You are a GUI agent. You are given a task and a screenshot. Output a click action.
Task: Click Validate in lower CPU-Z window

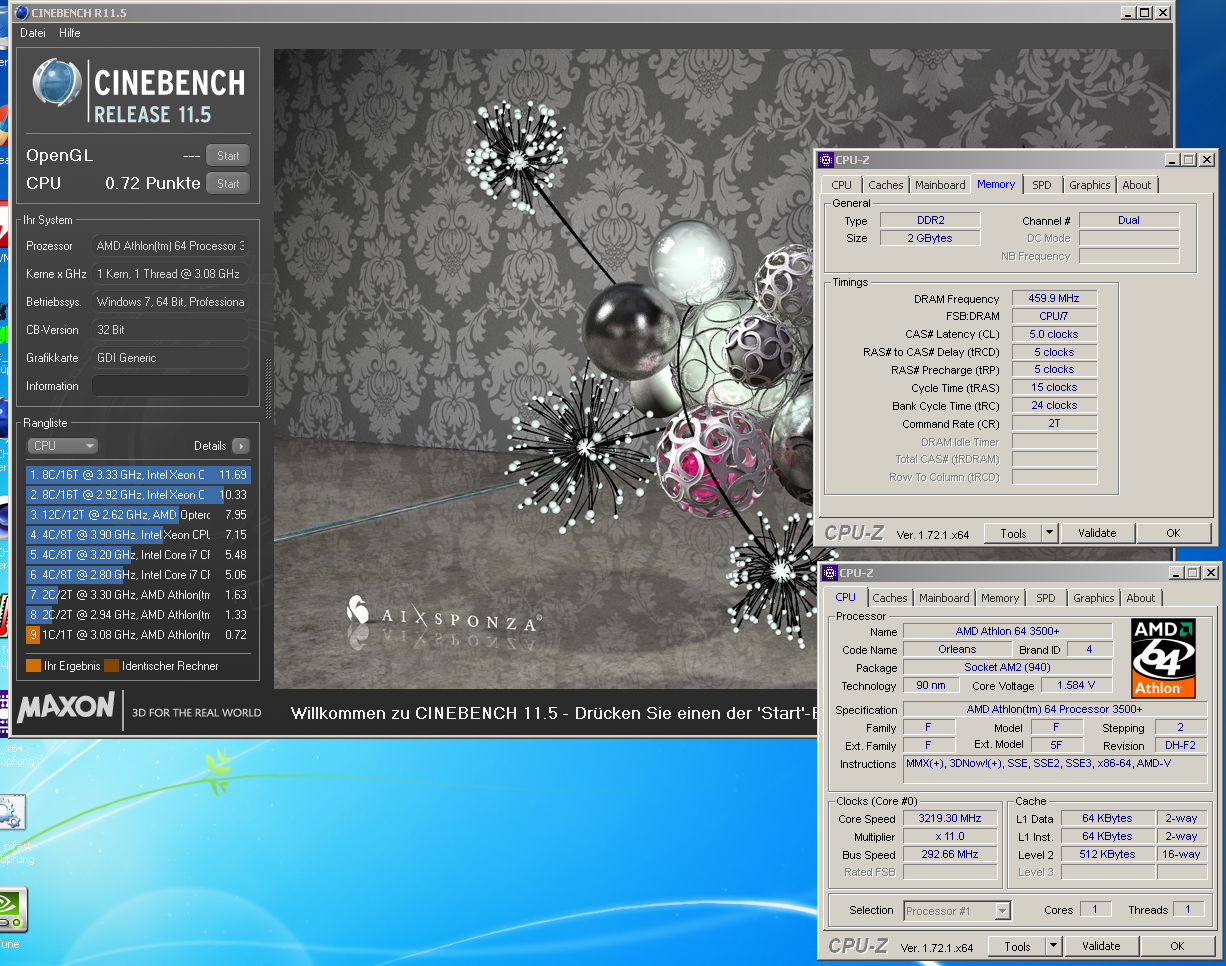click(x=1101, y=947)
